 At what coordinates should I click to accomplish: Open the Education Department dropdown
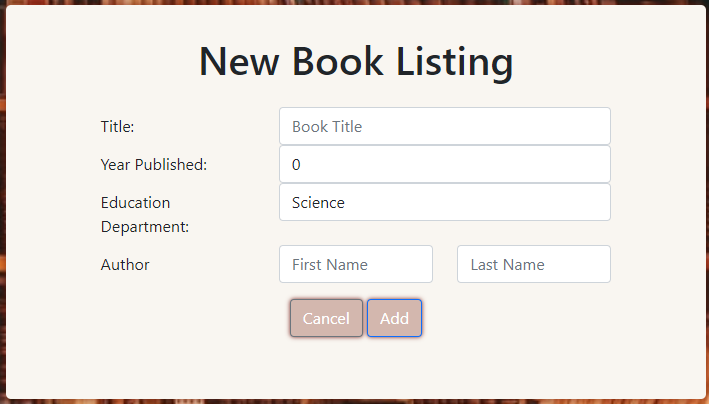444,202
